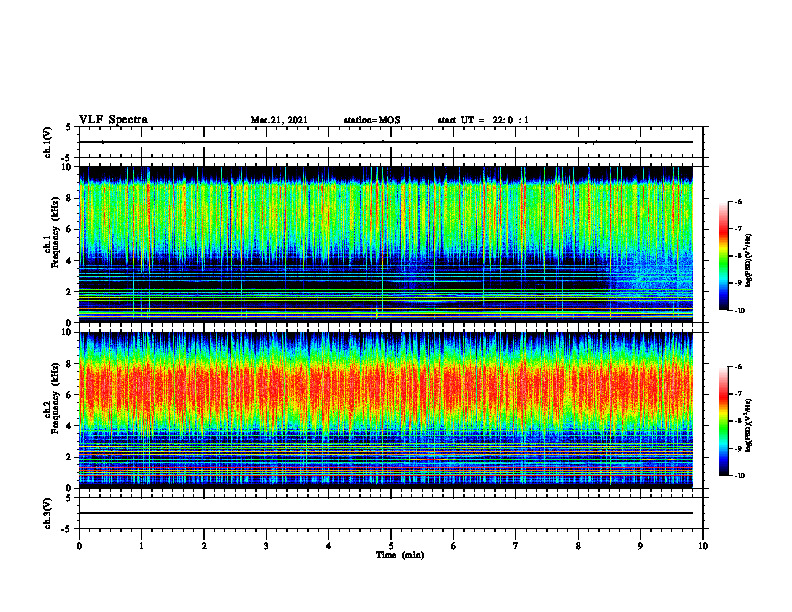Screen dimensions: 792x612
Task: Click time axis tick label "6"
Action: (454, 546)
